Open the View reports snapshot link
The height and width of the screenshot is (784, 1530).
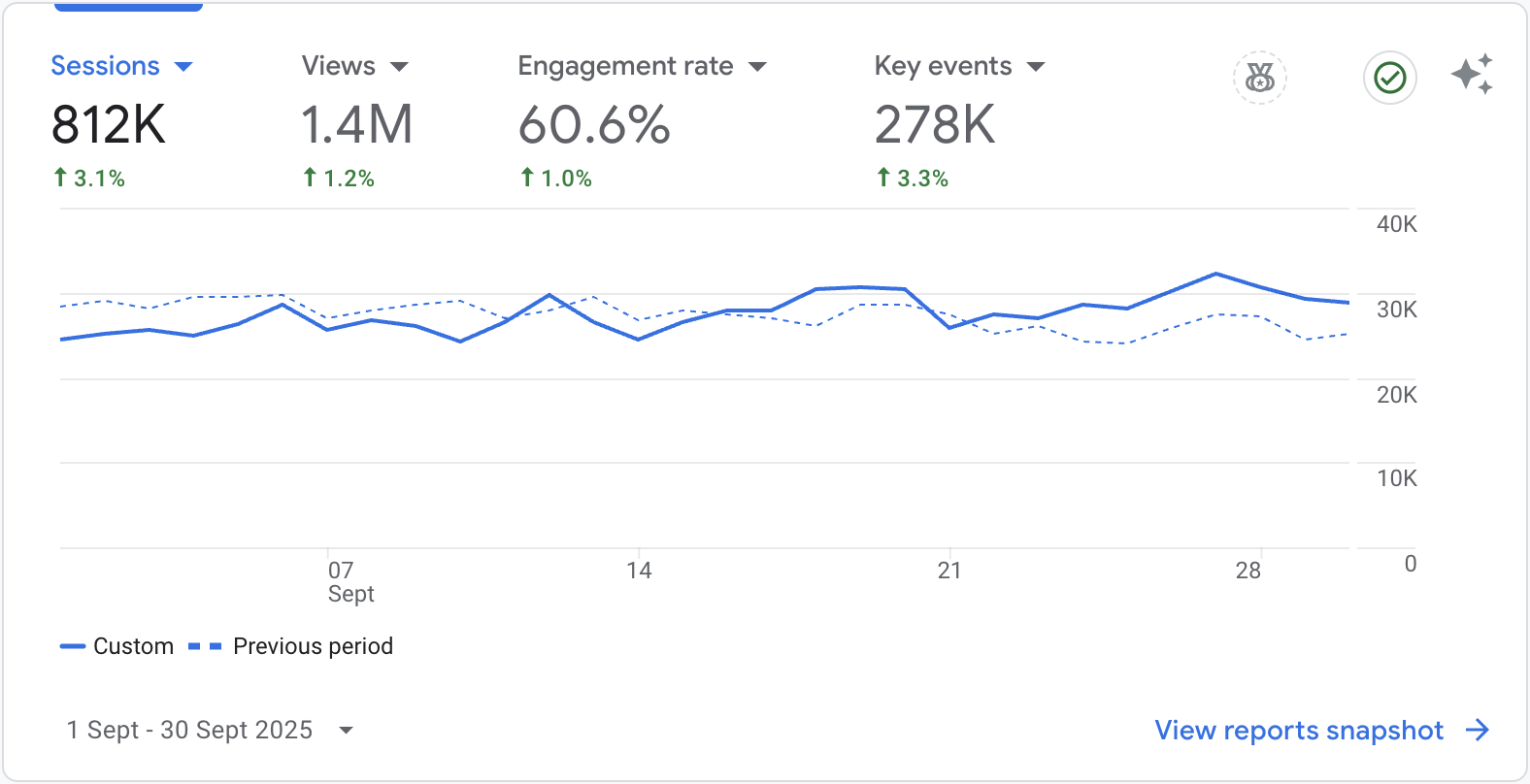[x=1298, y=730]
